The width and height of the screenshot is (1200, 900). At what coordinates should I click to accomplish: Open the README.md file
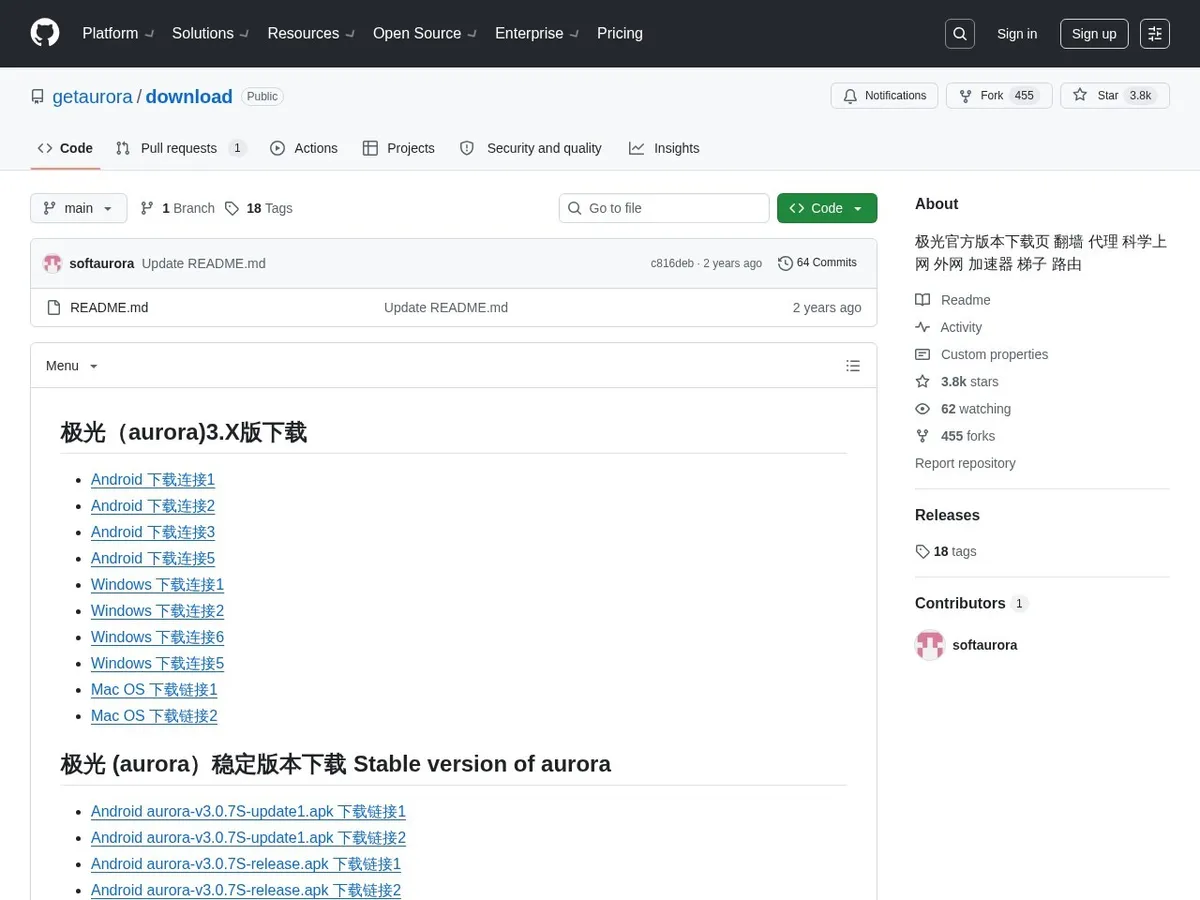[109, 308]
